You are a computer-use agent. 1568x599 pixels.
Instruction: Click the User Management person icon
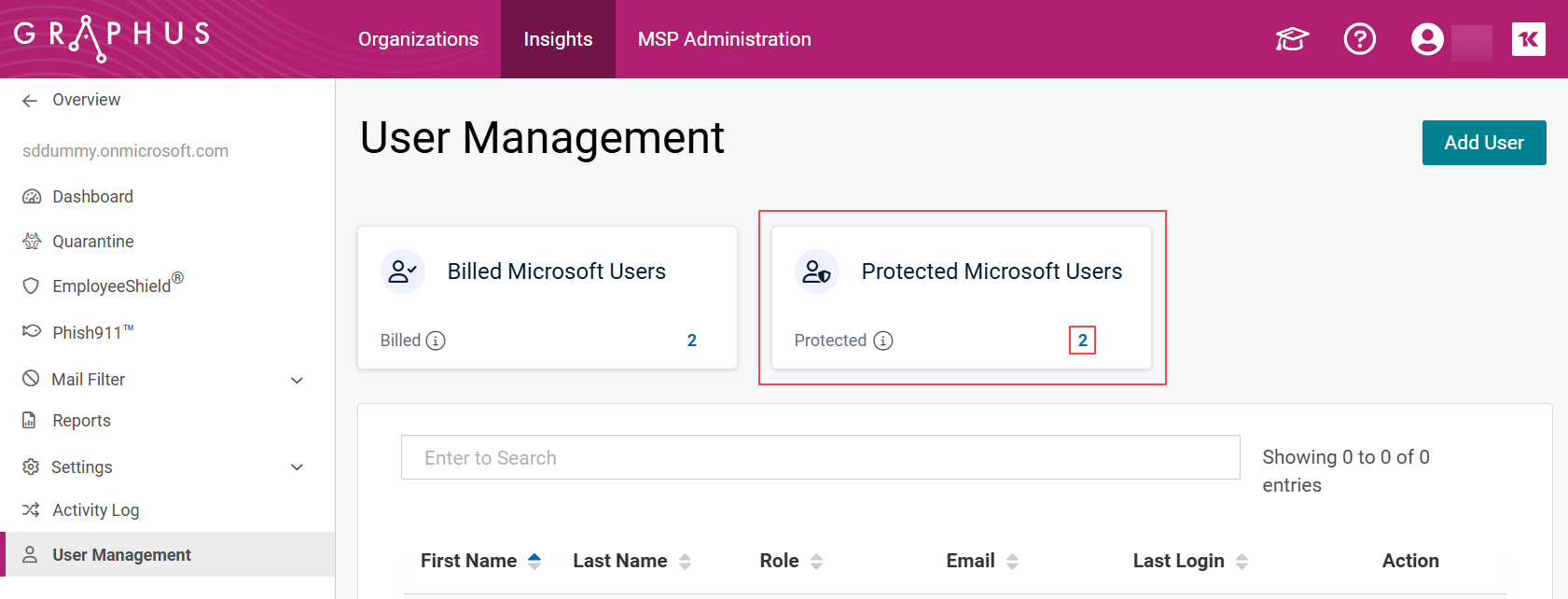(30, 555)
